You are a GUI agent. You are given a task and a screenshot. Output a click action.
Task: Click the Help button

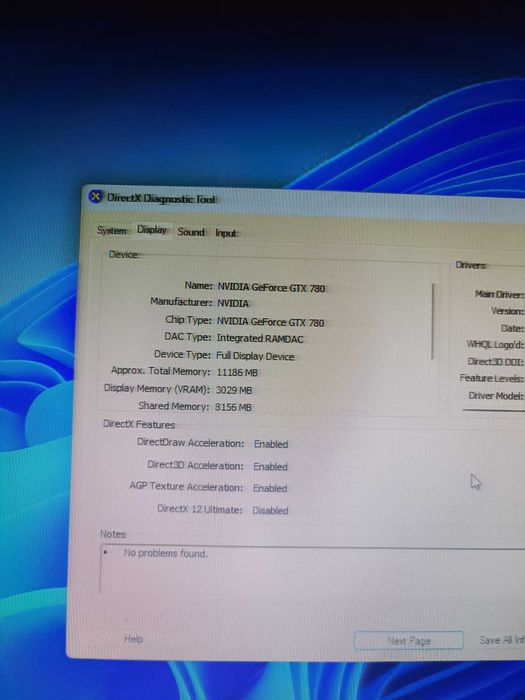pos(133,639)
